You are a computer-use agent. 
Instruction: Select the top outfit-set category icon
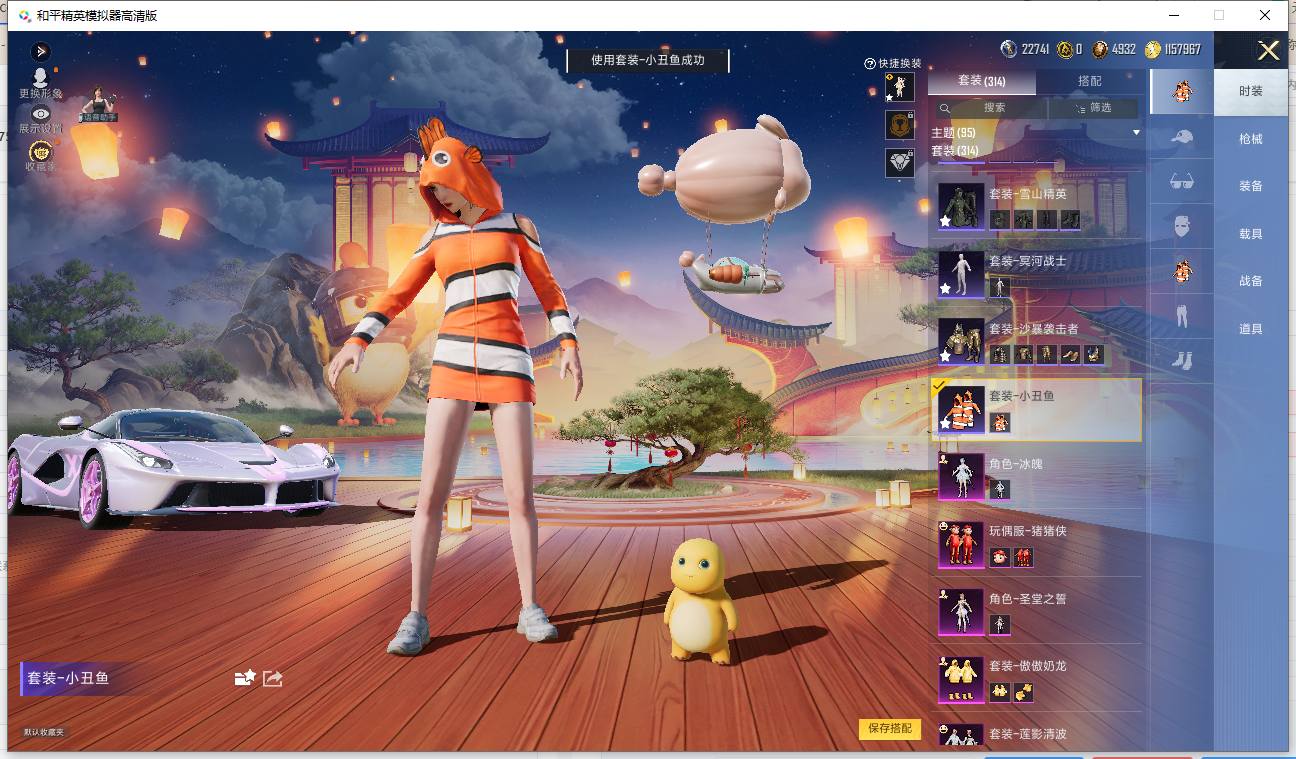[1182, 92]
